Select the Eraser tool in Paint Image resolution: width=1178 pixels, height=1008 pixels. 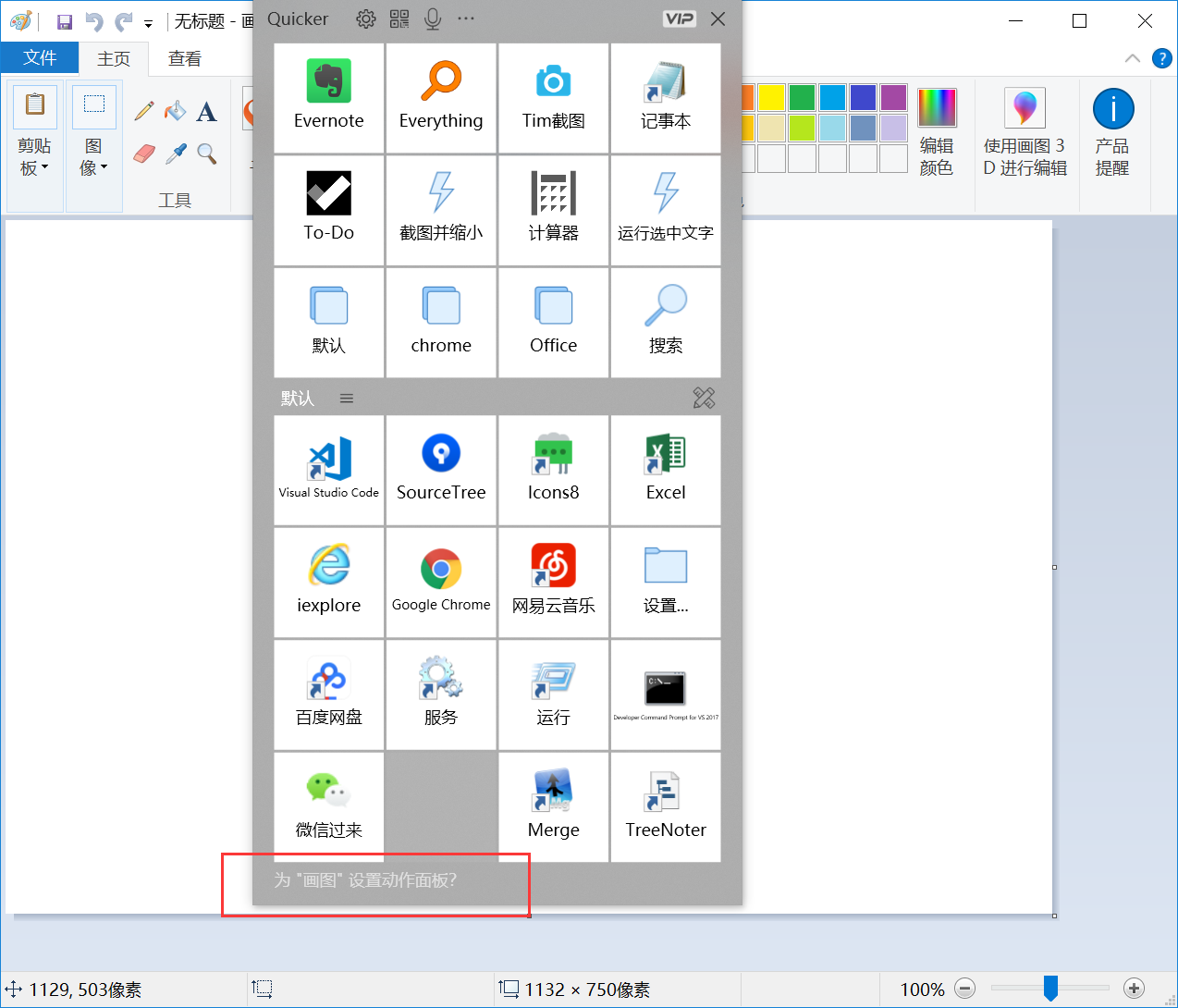pos(144,154)
